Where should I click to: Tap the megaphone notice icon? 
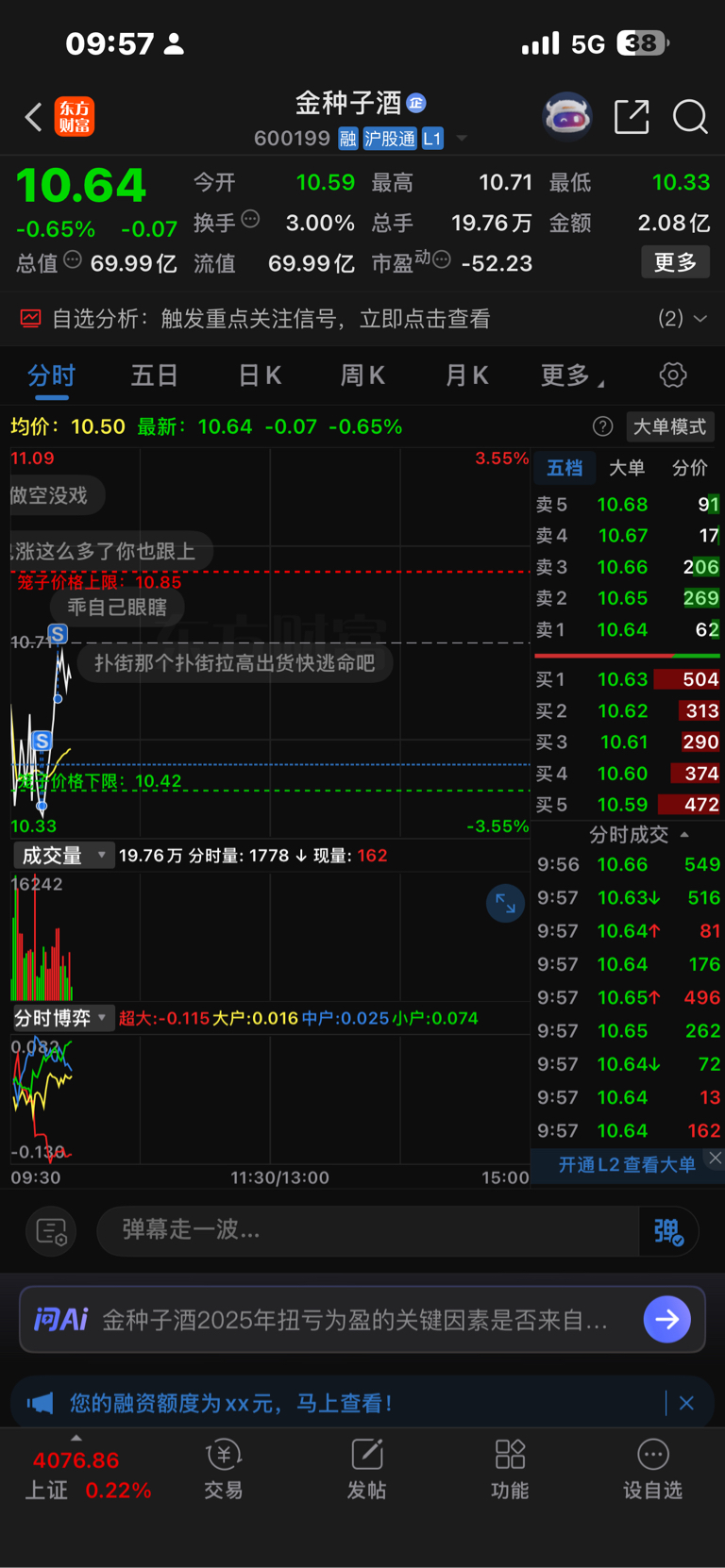click(x=40, y=1403)
